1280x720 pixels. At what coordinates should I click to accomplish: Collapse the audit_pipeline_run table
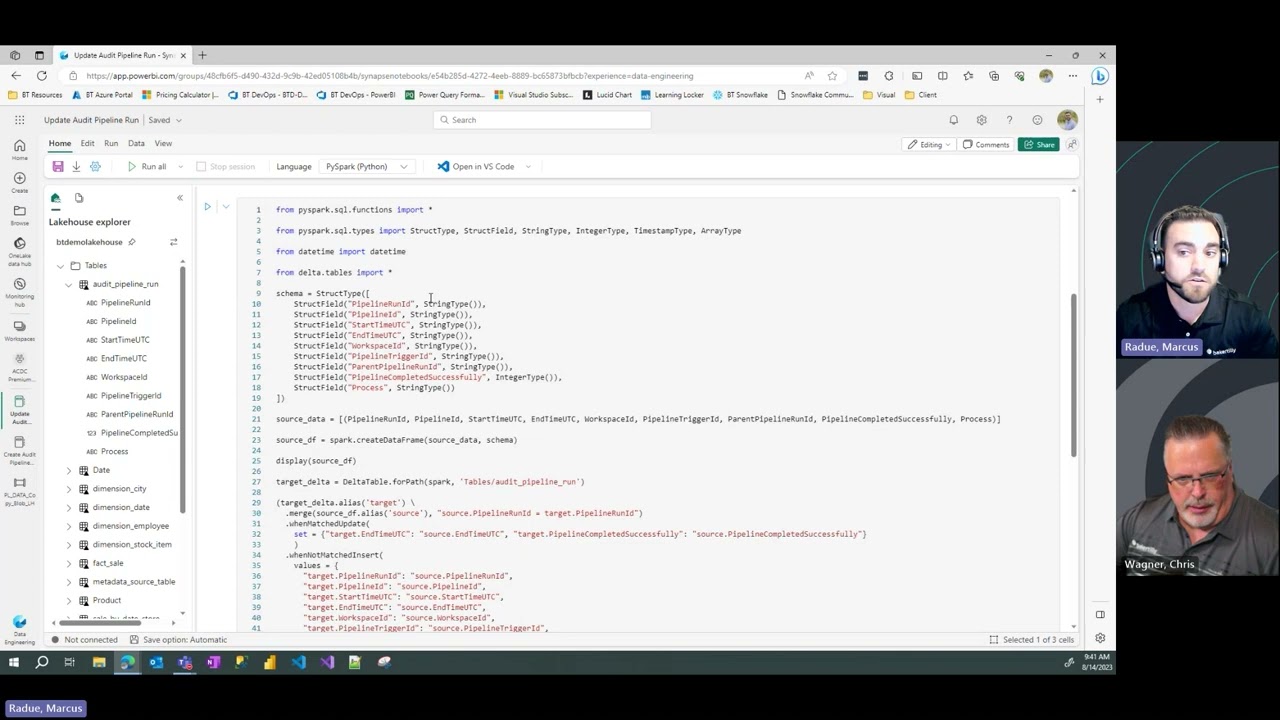coord(69,284)
